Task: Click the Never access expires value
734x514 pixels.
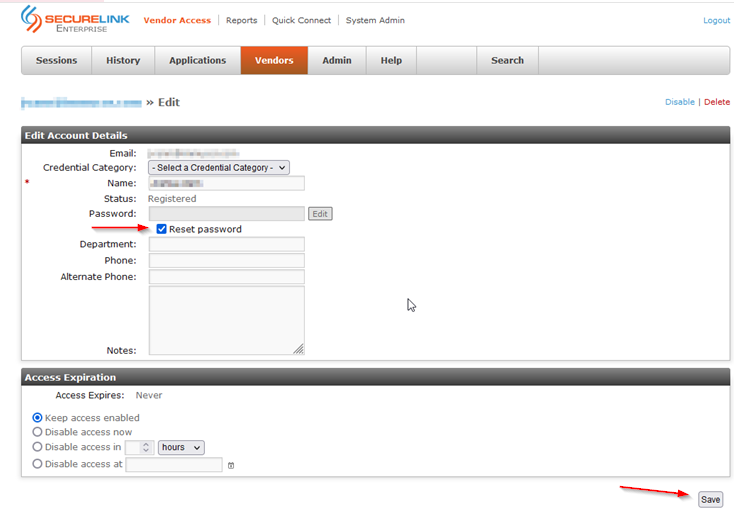Action: point(149,395)
